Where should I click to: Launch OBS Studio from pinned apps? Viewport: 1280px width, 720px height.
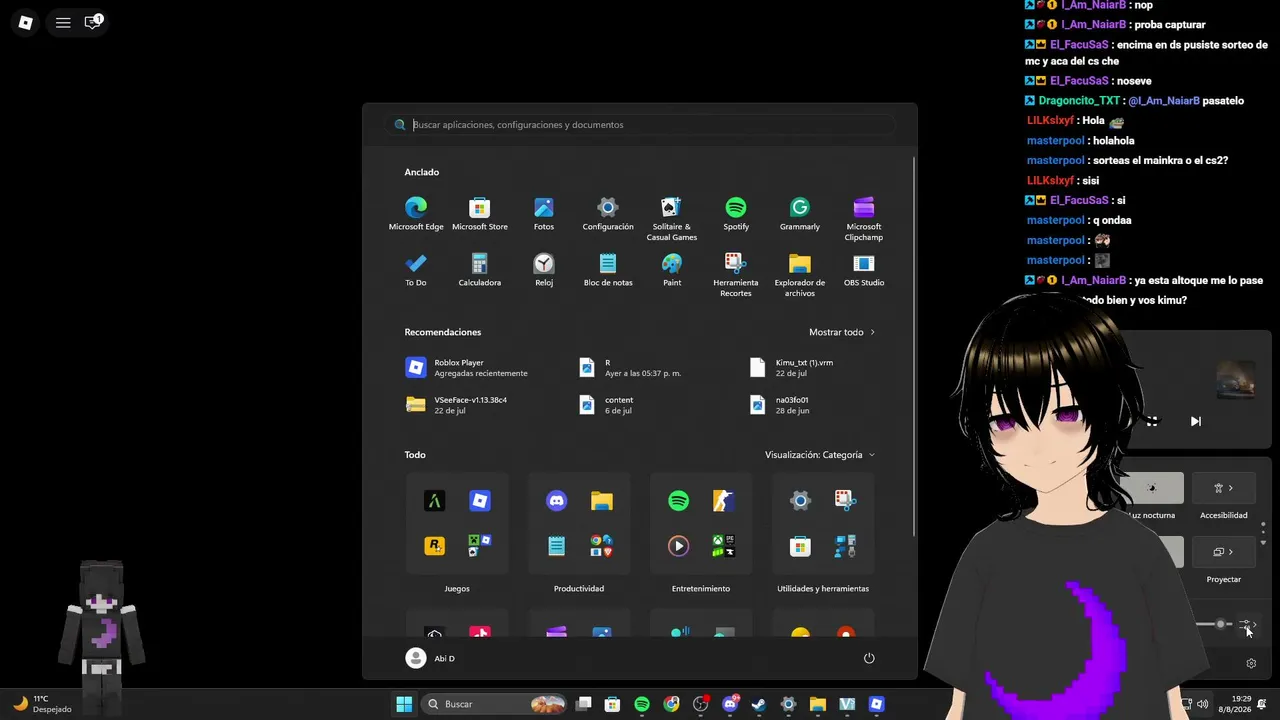[864, 270]
